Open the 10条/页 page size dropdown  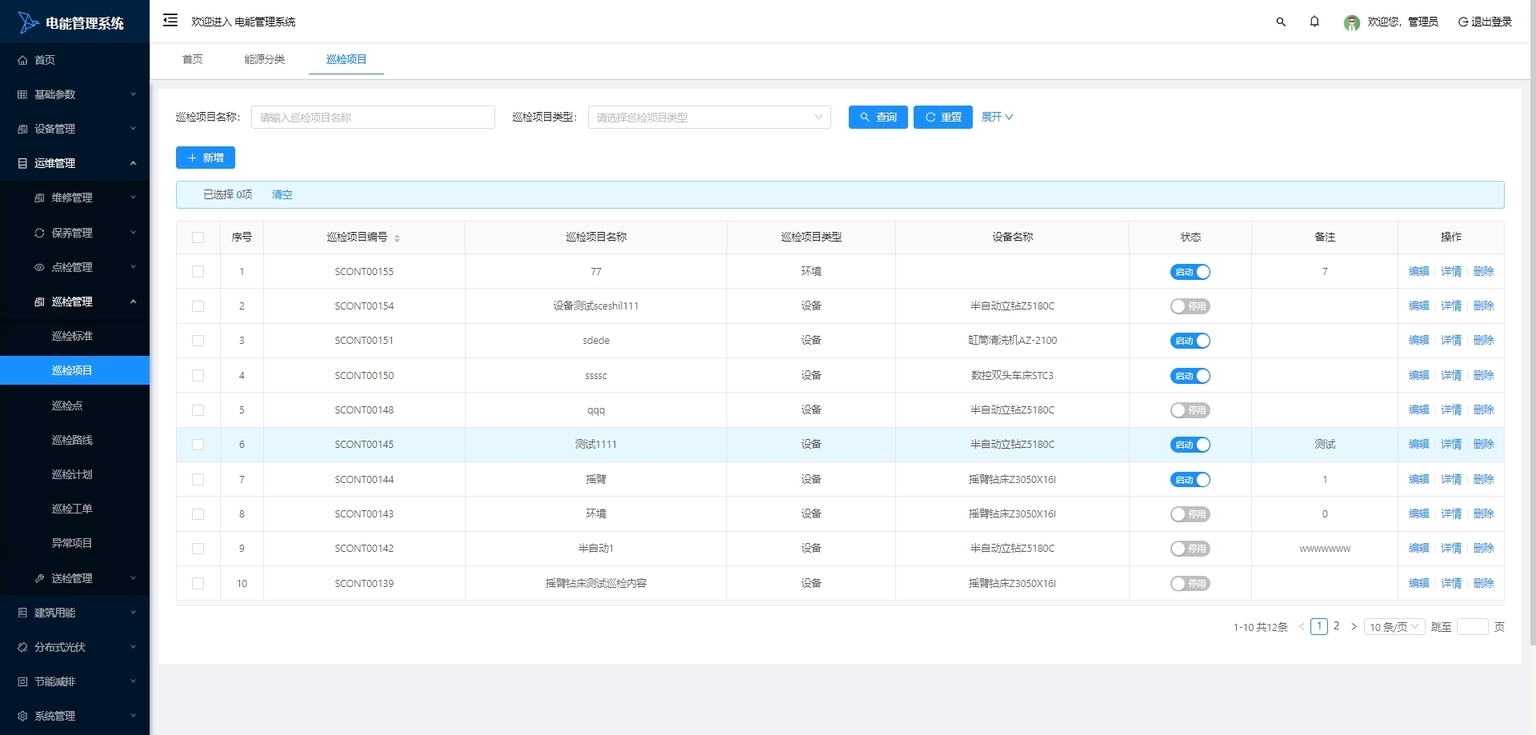tap(1394, 627)
